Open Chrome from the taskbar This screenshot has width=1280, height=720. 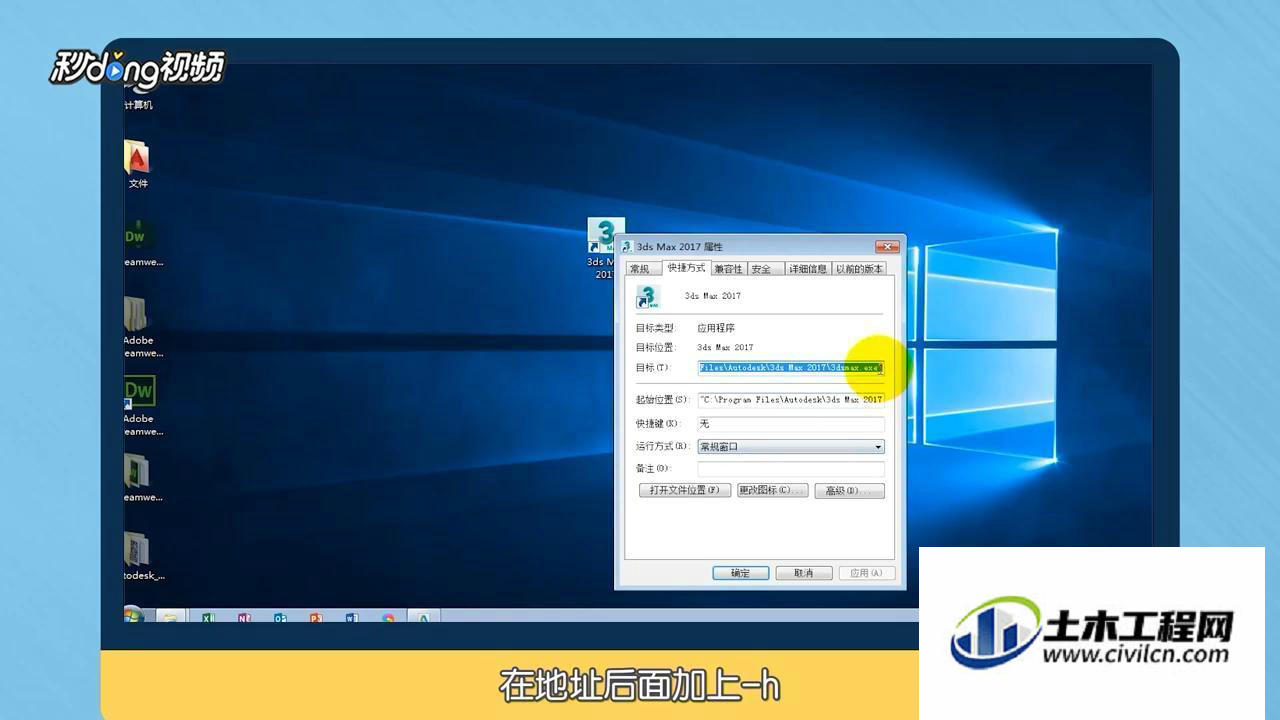pyautogui.click(x=388, y=618)
